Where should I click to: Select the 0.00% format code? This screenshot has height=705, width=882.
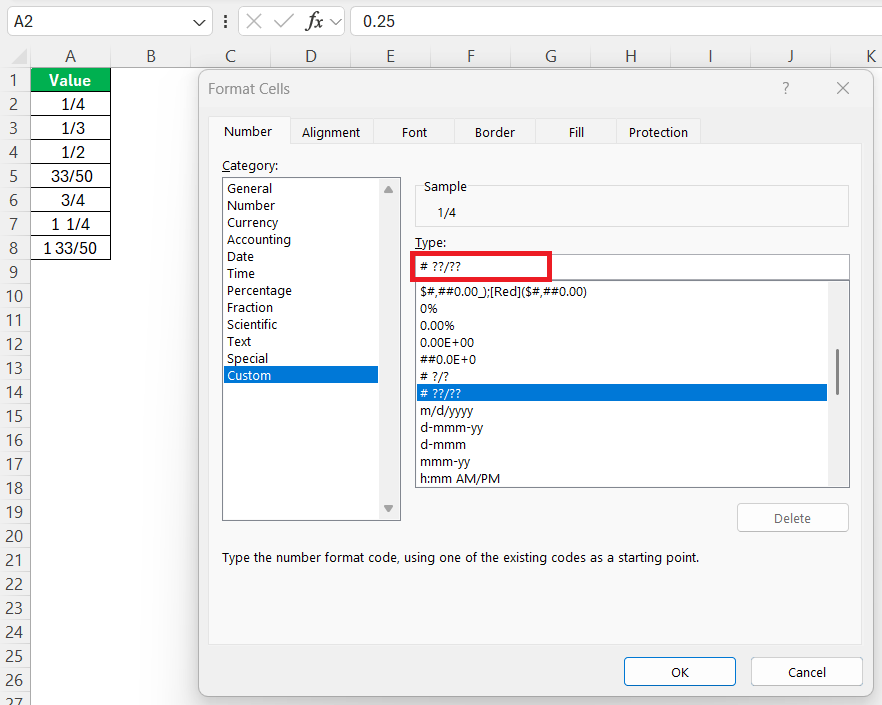(622, 325)
